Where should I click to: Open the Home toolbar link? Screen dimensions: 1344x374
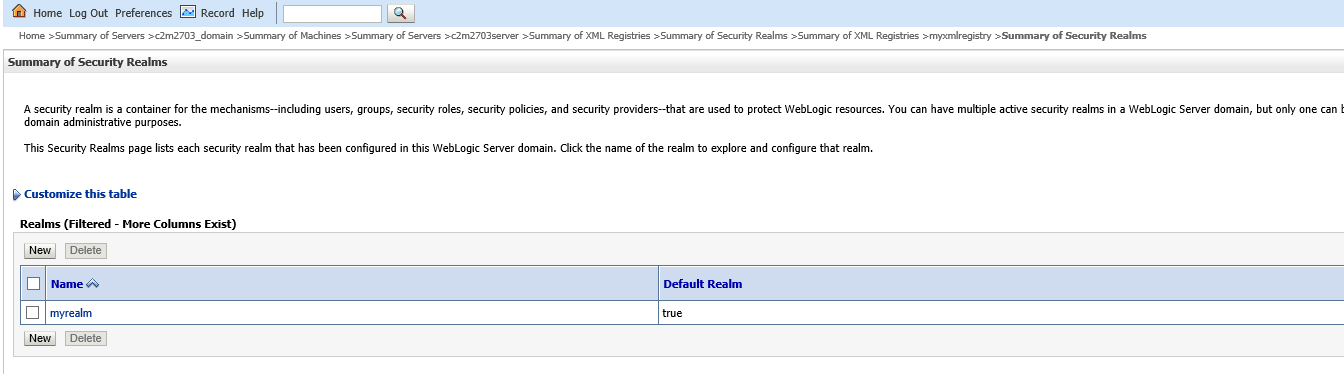coord(47,13)
